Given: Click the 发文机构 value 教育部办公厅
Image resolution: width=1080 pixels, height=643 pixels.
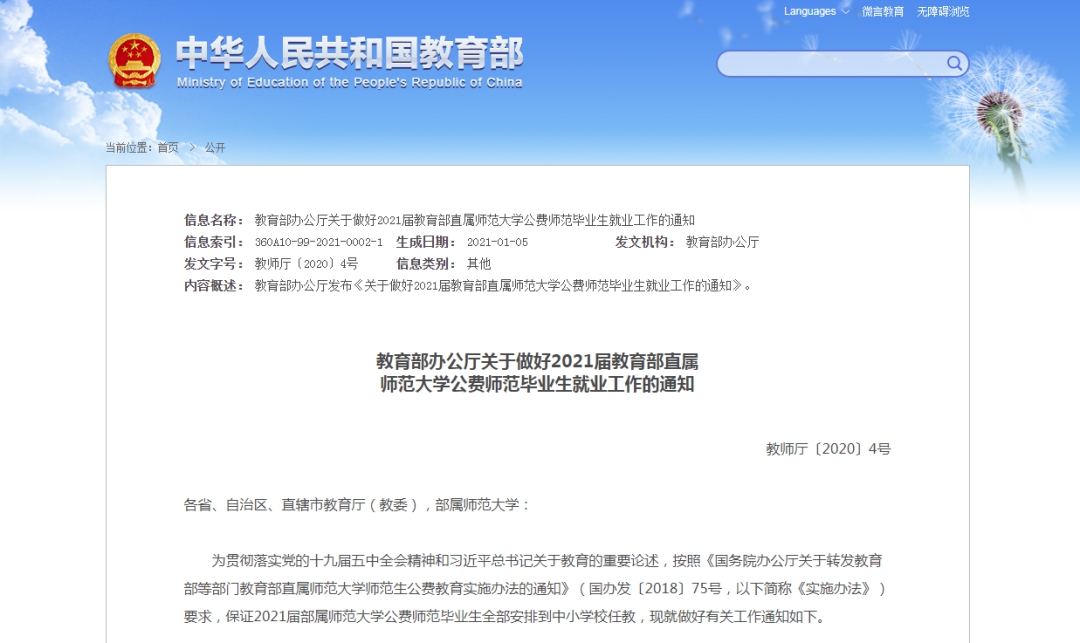Looking at the screenshot, I should [723, 242].
